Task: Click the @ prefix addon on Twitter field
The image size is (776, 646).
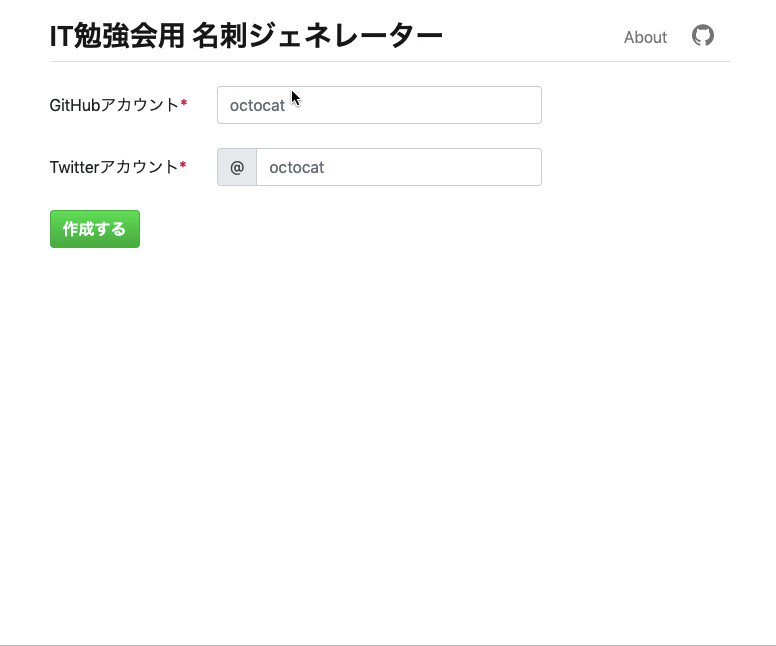Action: point(237,167)
